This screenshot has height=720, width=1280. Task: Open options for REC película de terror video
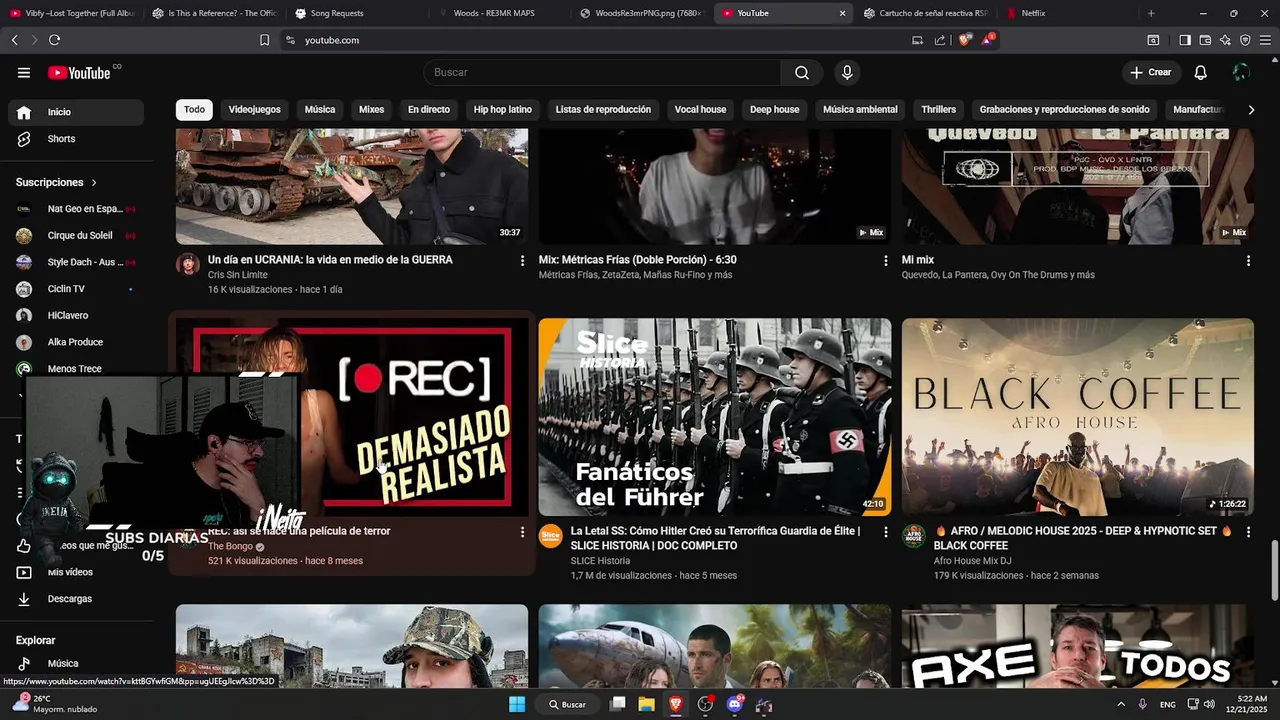(x=522, y=532)
